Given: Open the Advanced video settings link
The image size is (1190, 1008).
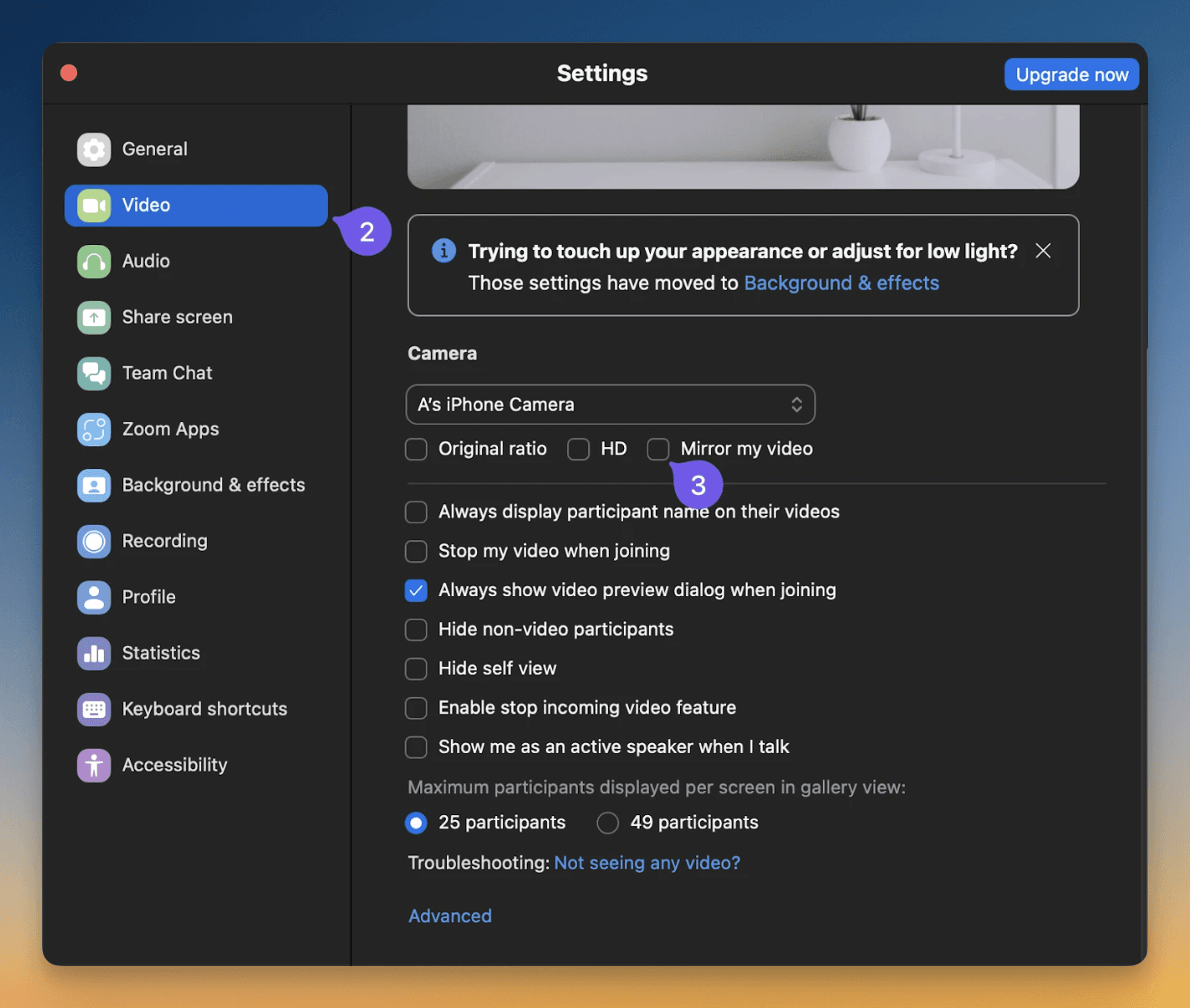Looking at the screenshot, I should [450, 916].
